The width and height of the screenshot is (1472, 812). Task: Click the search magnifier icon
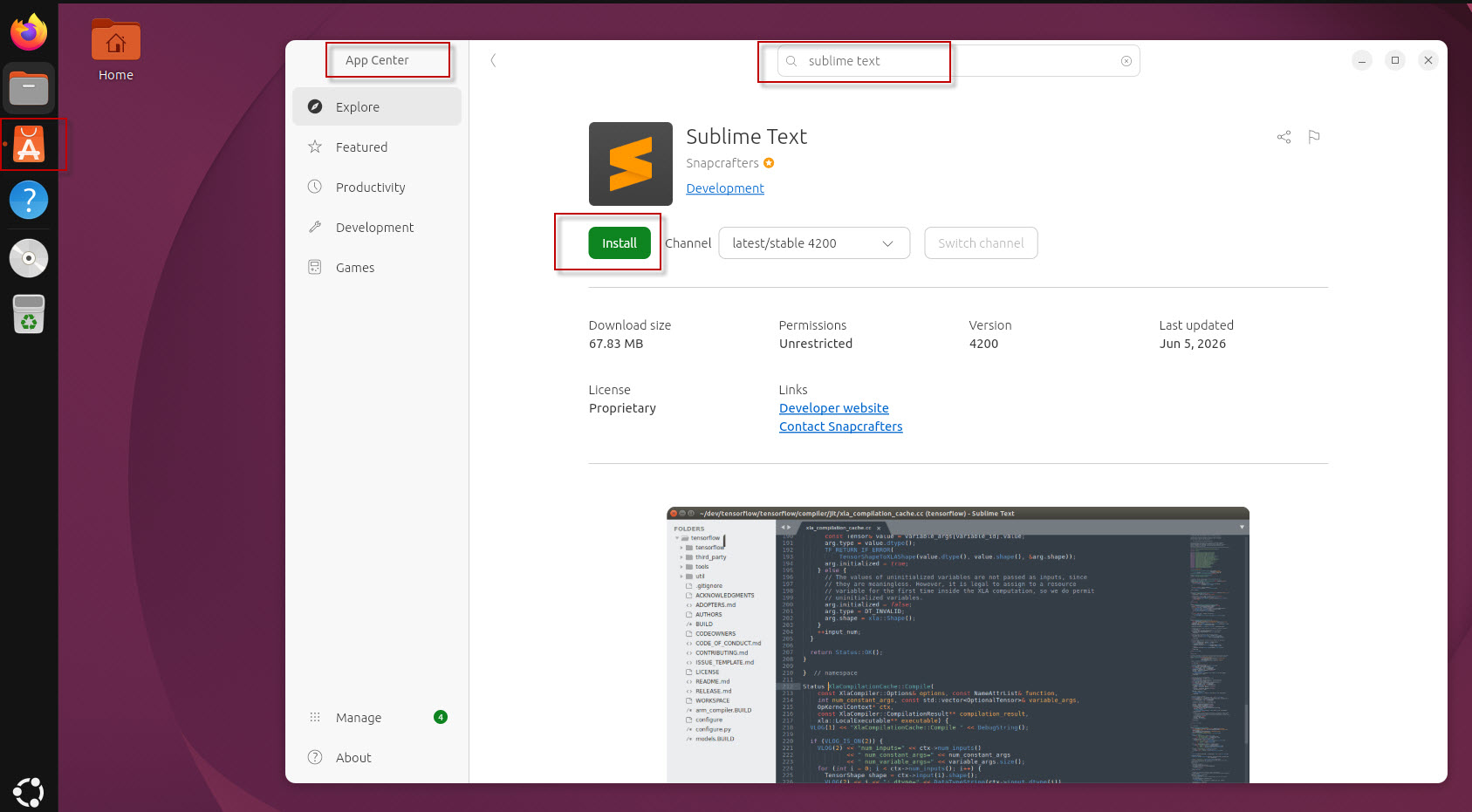(791, 61)
